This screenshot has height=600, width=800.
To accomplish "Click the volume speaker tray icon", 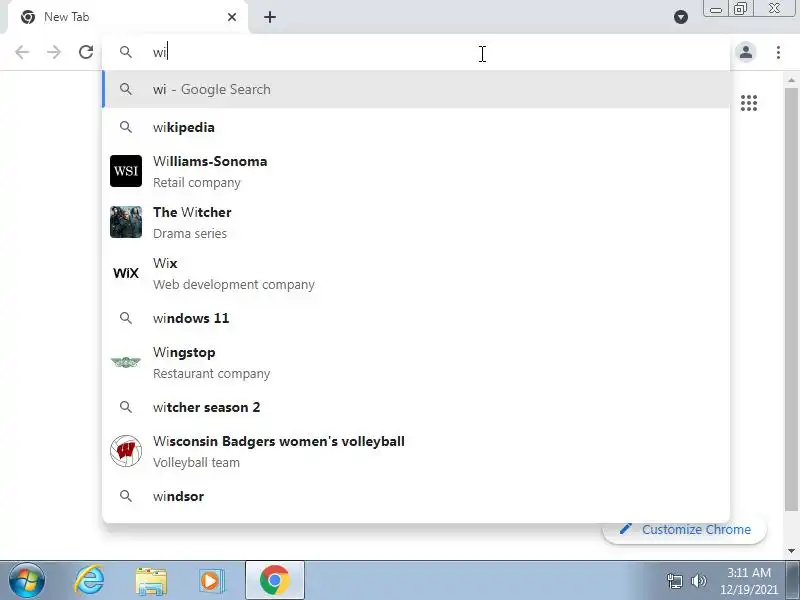I will click(698, 581).
